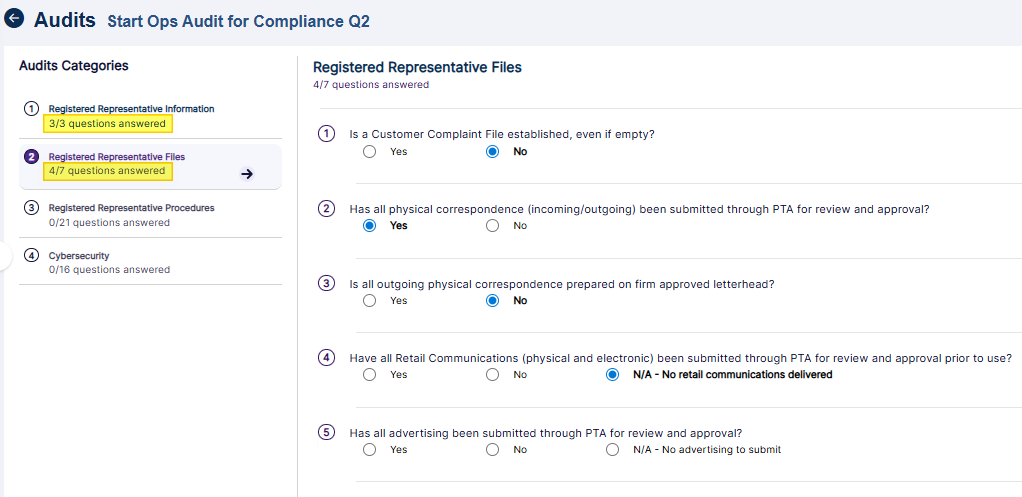This screenshot has height=497, width=1022.
Task: Select Yes for Customer Complaint File question
Action: (x=370, y=152)
